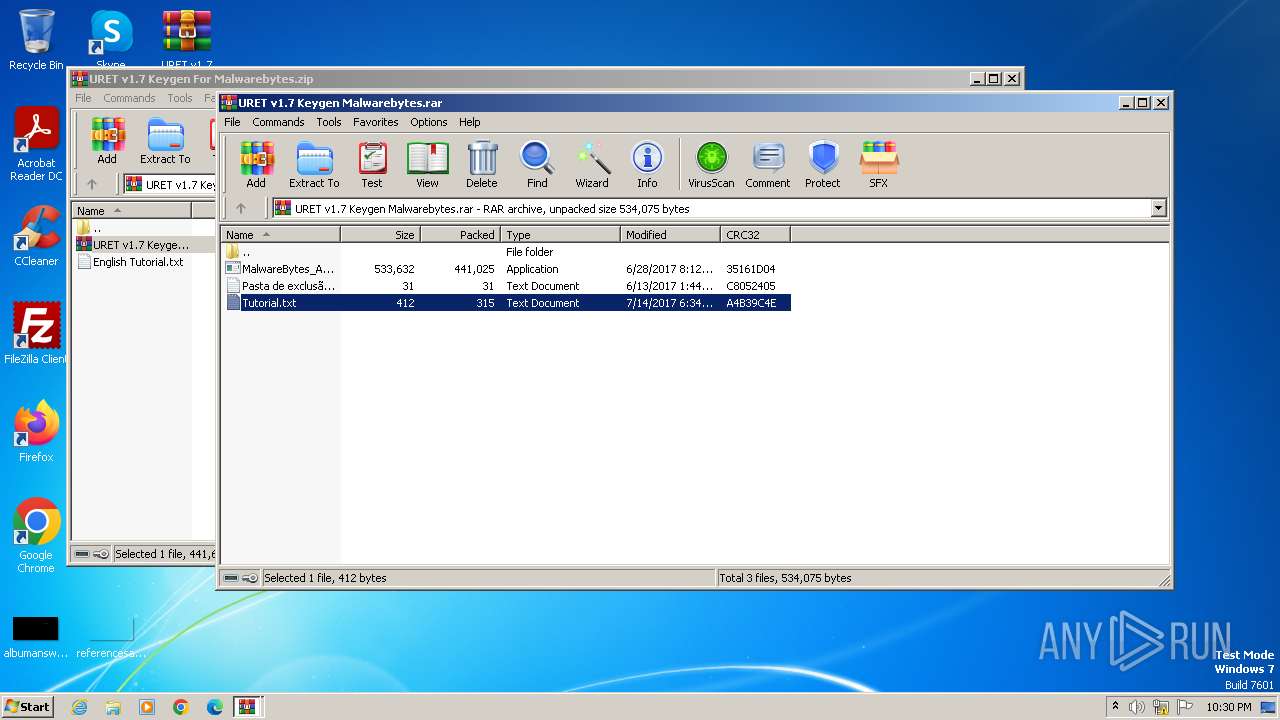Screen dimensions: 1280x720
Task: Select Tutorial.txt in RAR window
Action: [x=505, y=303]
